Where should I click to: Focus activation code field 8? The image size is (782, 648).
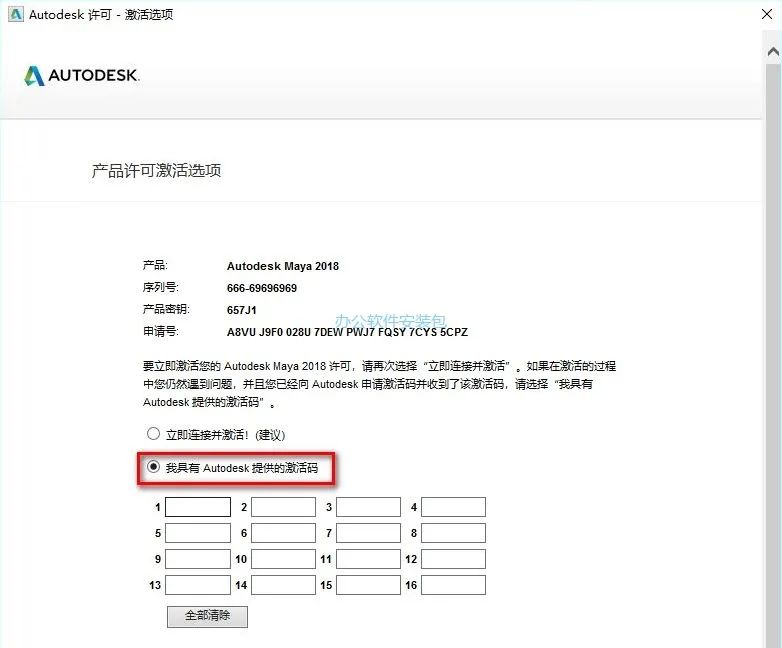coord(453,533)
